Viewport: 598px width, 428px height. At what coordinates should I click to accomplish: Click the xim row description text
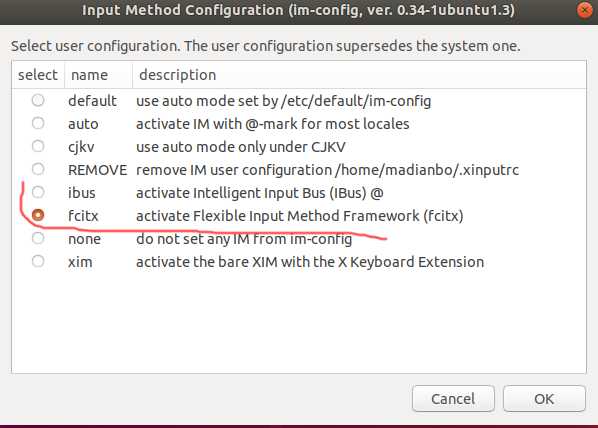click(x=310, y=262)
